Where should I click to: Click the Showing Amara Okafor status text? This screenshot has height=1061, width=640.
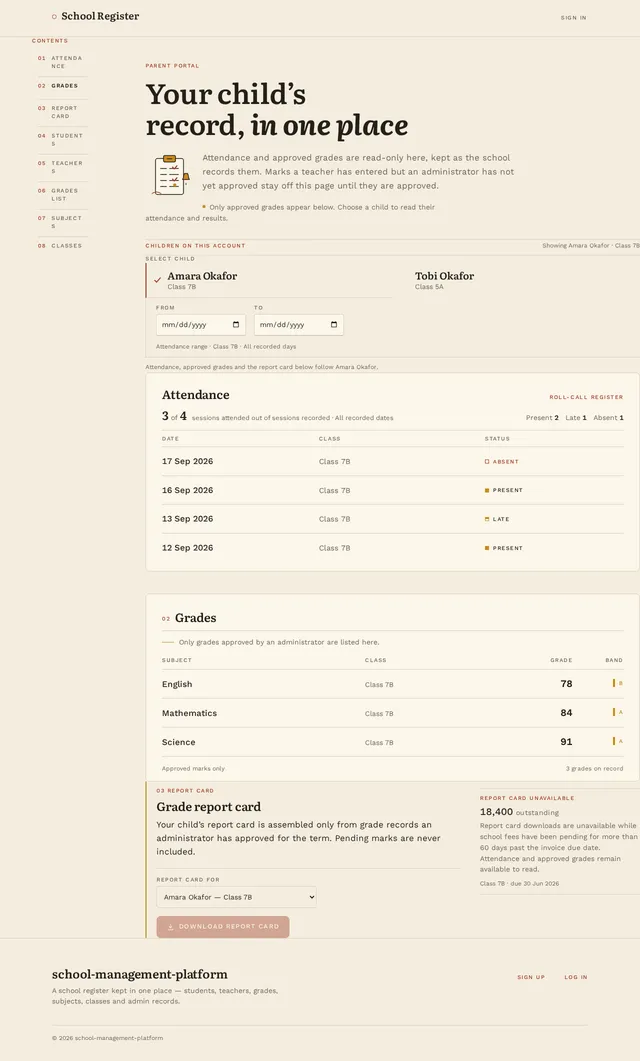pyautogui.click(x=590, y=246)
